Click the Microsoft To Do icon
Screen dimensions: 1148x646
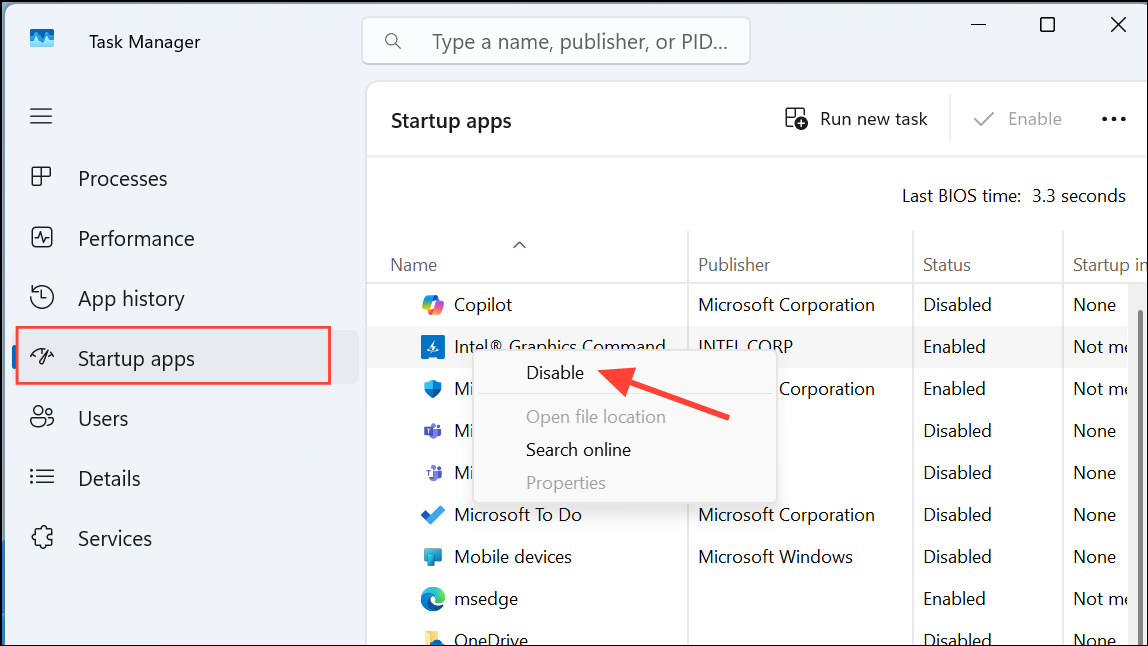[x=432, y=515]
